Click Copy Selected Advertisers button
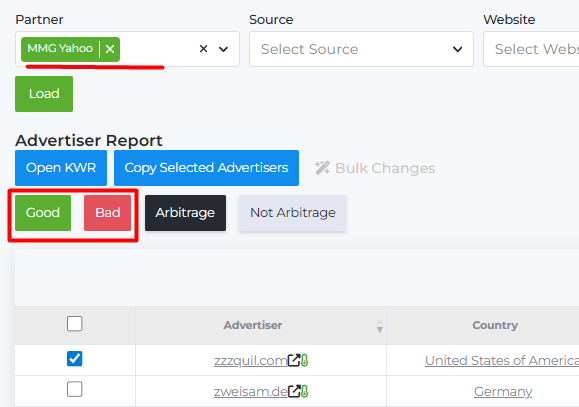Screen dimensions: 579x407 206,168
